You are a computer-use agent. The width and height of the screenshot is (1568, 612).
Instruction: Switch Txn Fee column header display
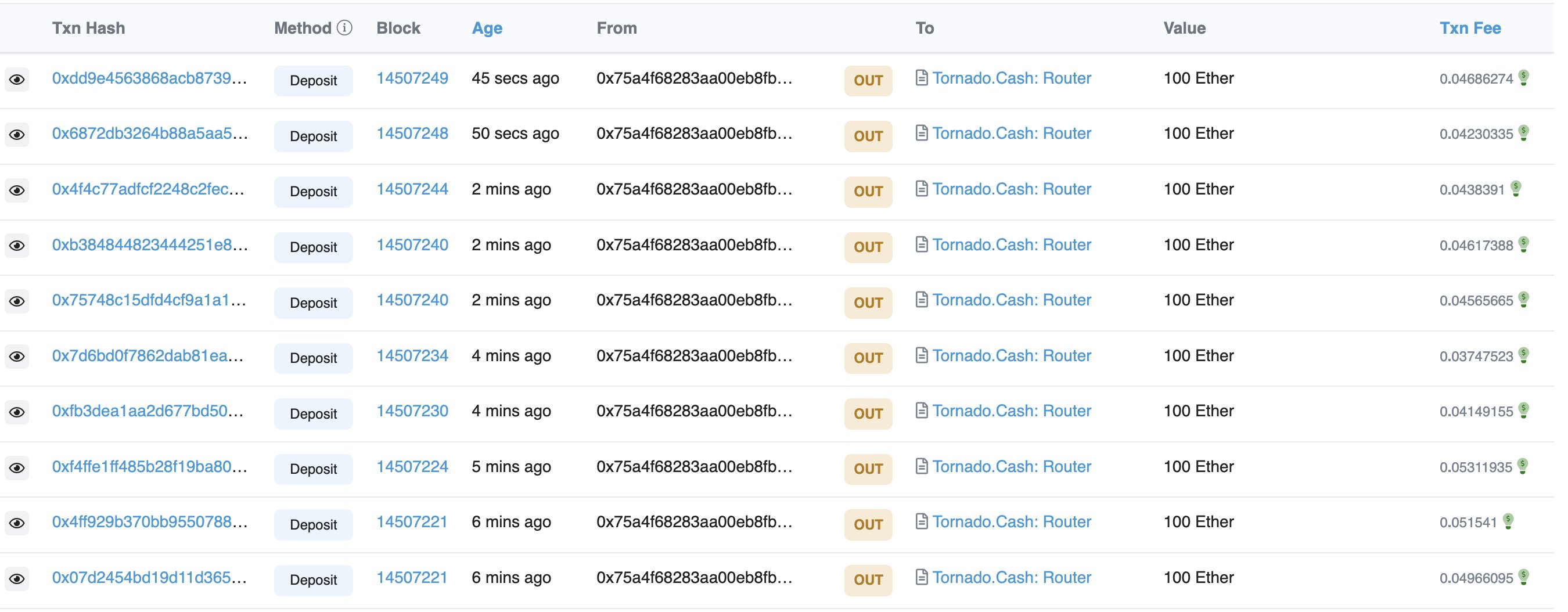coord(1470,28)
